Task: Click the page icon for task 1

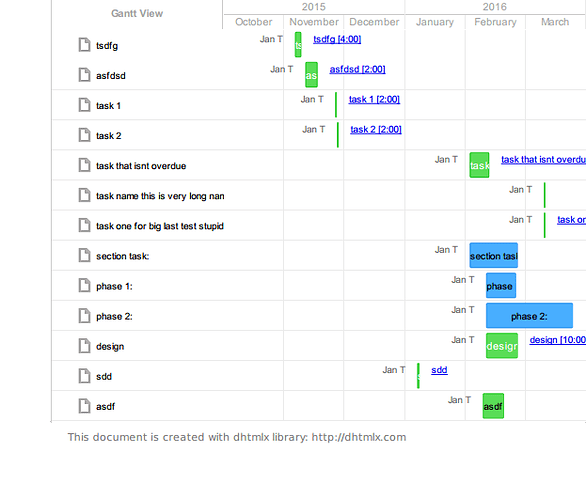Action: pos(84,105)
